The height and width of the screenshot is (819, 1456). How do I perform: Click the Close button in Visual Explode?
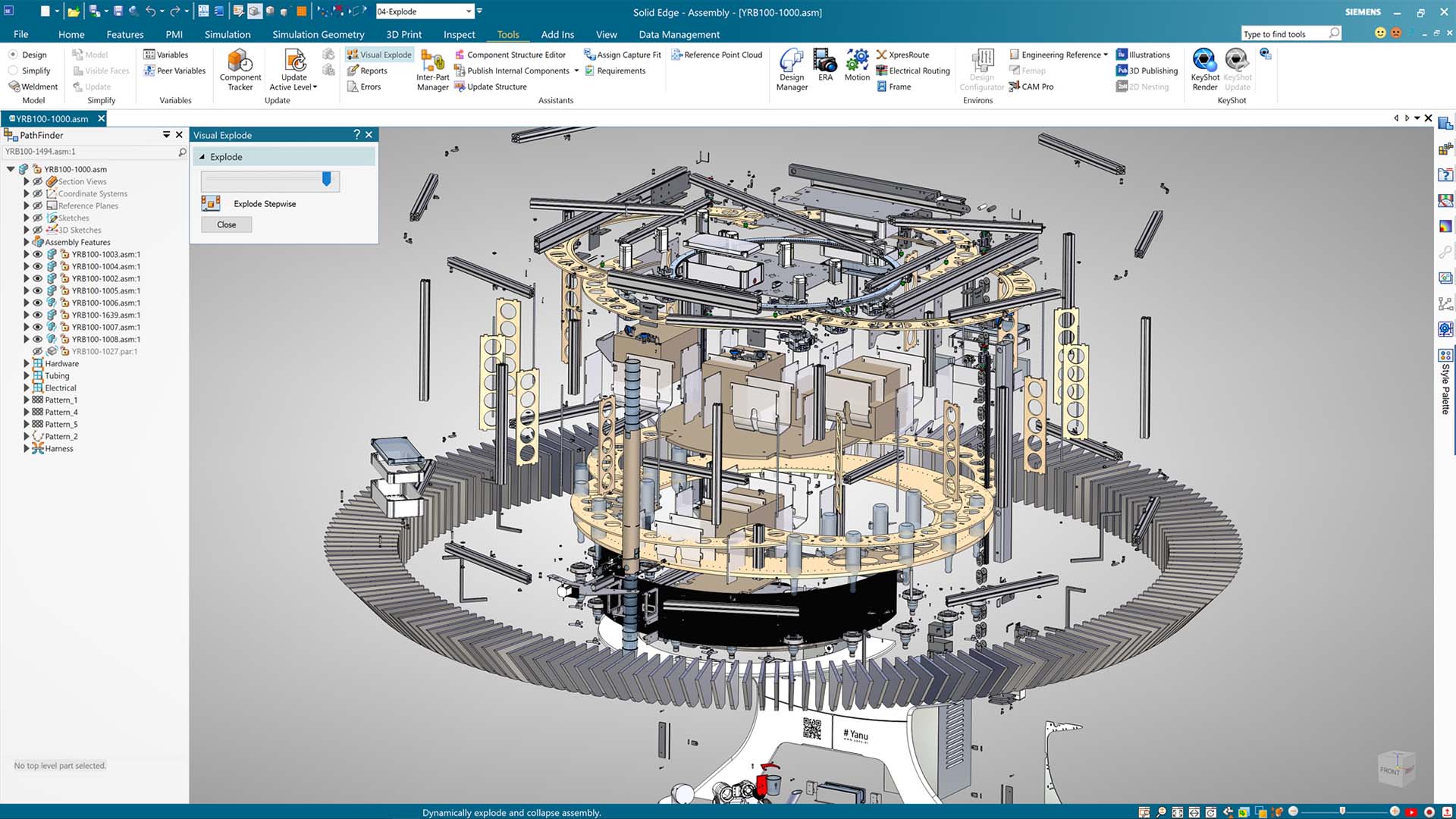pyautogui.click(x=225, y=224)
